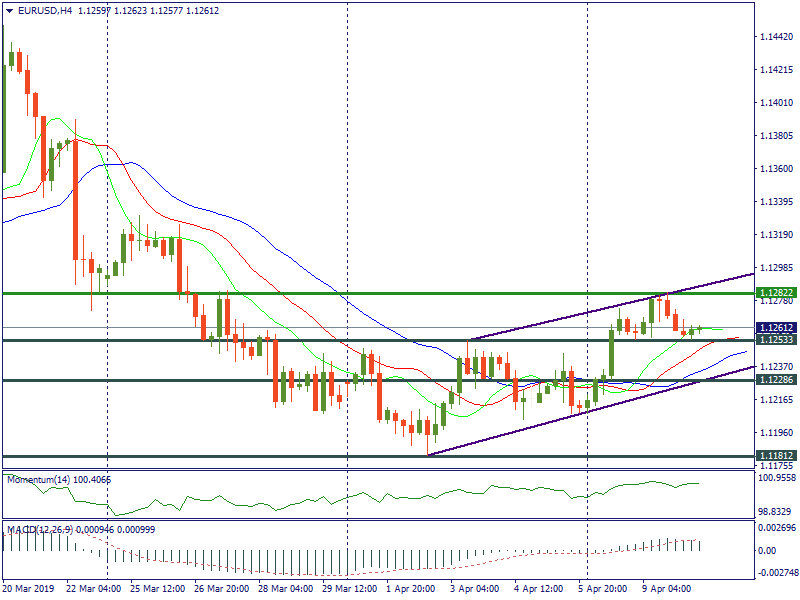Open the EURUSD,H4 chart dropdown triangle
This screenshot has height=600, width=800.
(9, 11)
